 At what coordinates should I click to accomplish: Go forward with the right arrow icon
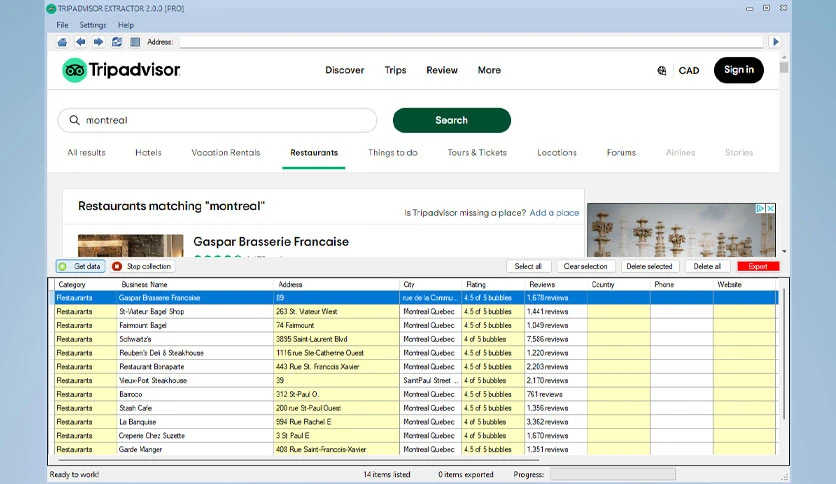click(x=99, y=42)
